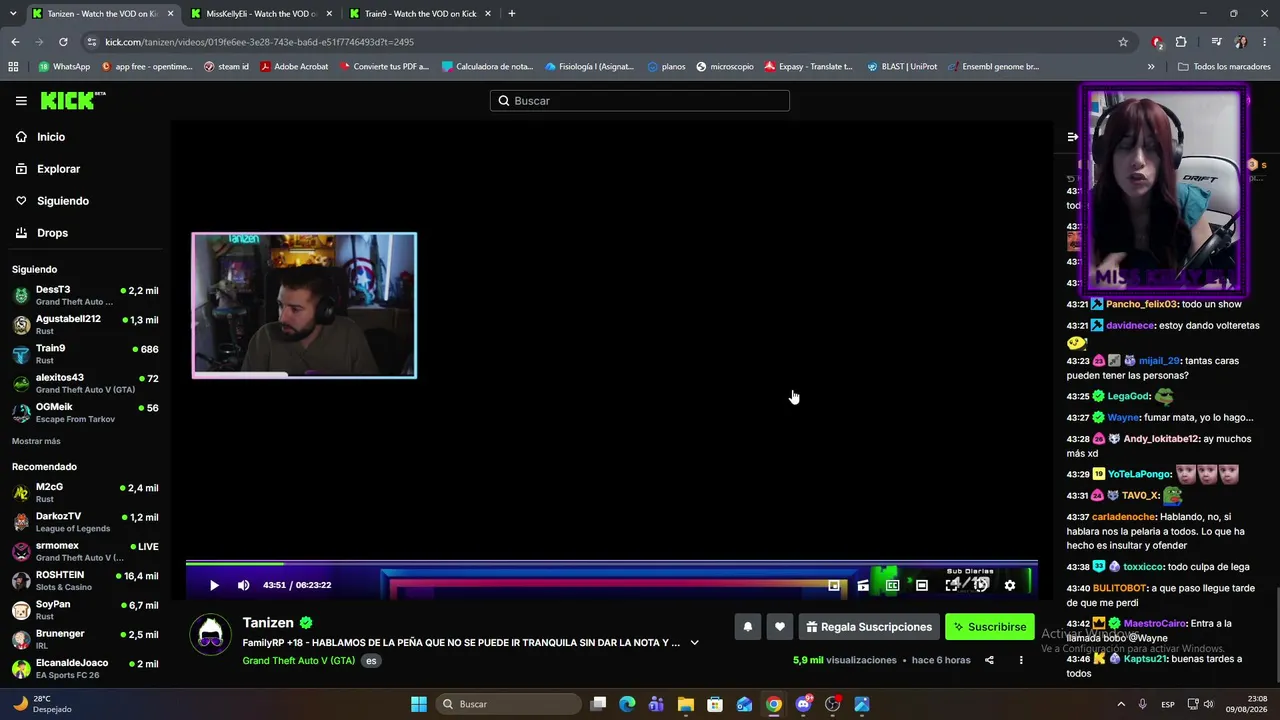Screen dimensions: 1280x720
Task: Toggle closed captions in the player
Action: coord(892,585)
